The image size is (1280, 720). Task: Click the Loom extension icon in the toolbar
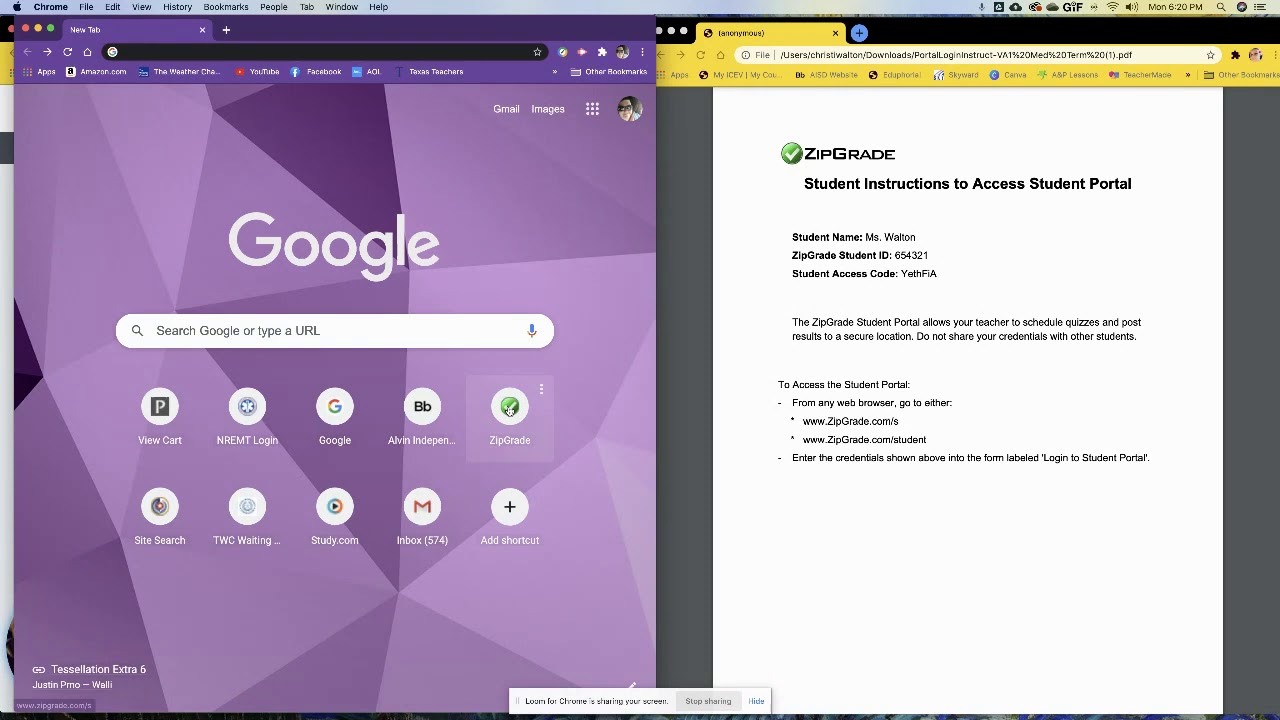point(582,52)
